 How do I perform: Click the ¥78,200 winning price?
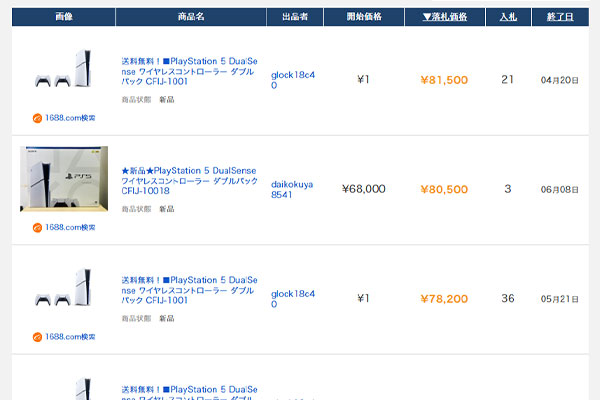tap(444, 298)
